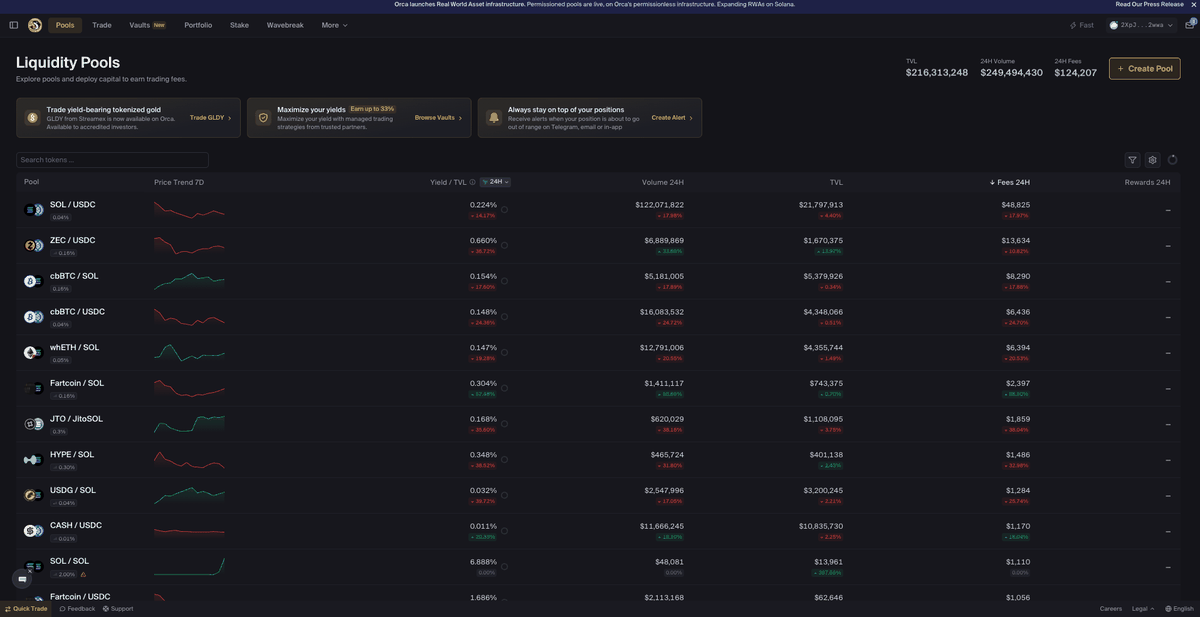
Task: Open the Feedback link
Action: (x=78, y=608)
